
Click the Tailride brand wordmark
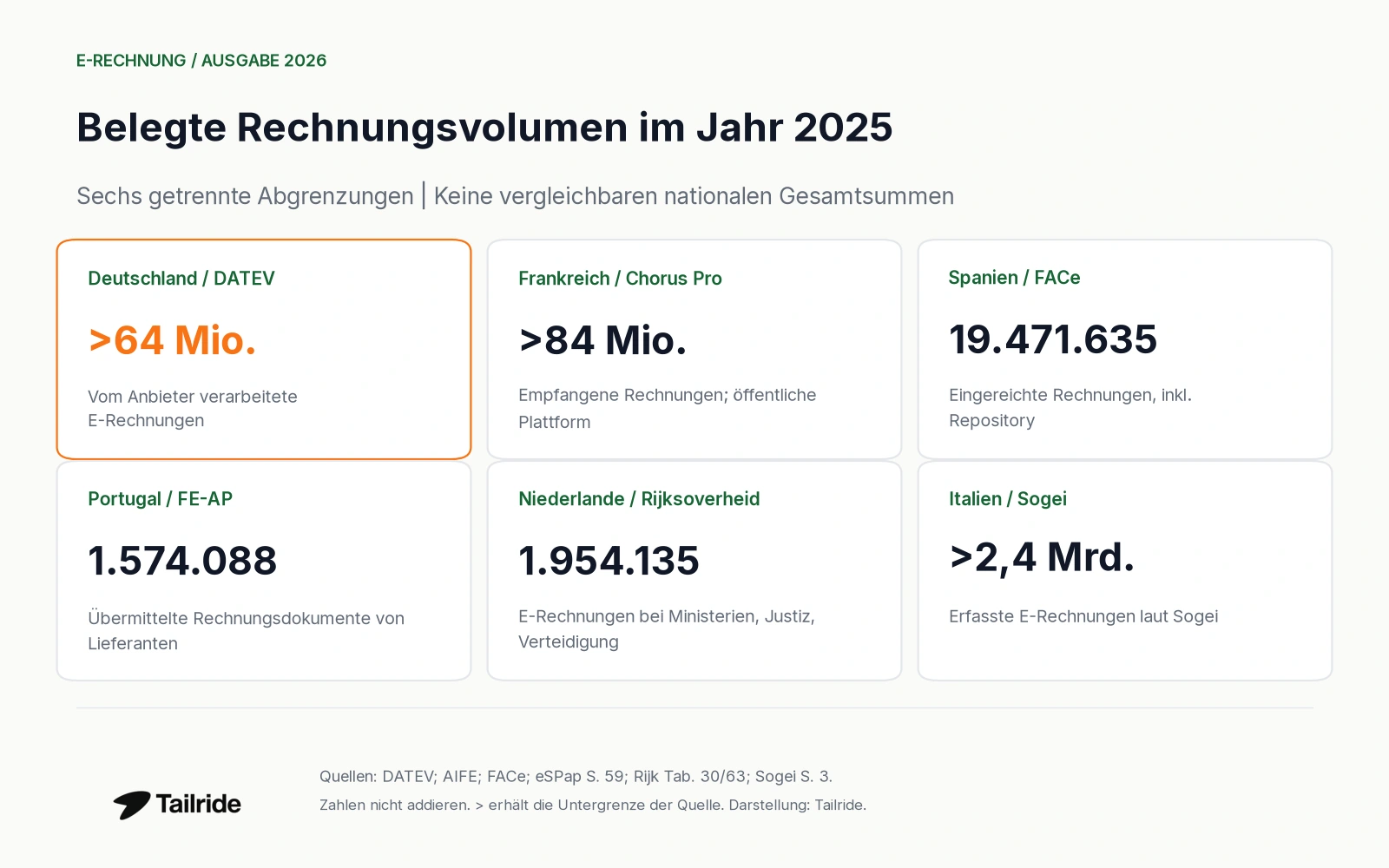[198, 804]
